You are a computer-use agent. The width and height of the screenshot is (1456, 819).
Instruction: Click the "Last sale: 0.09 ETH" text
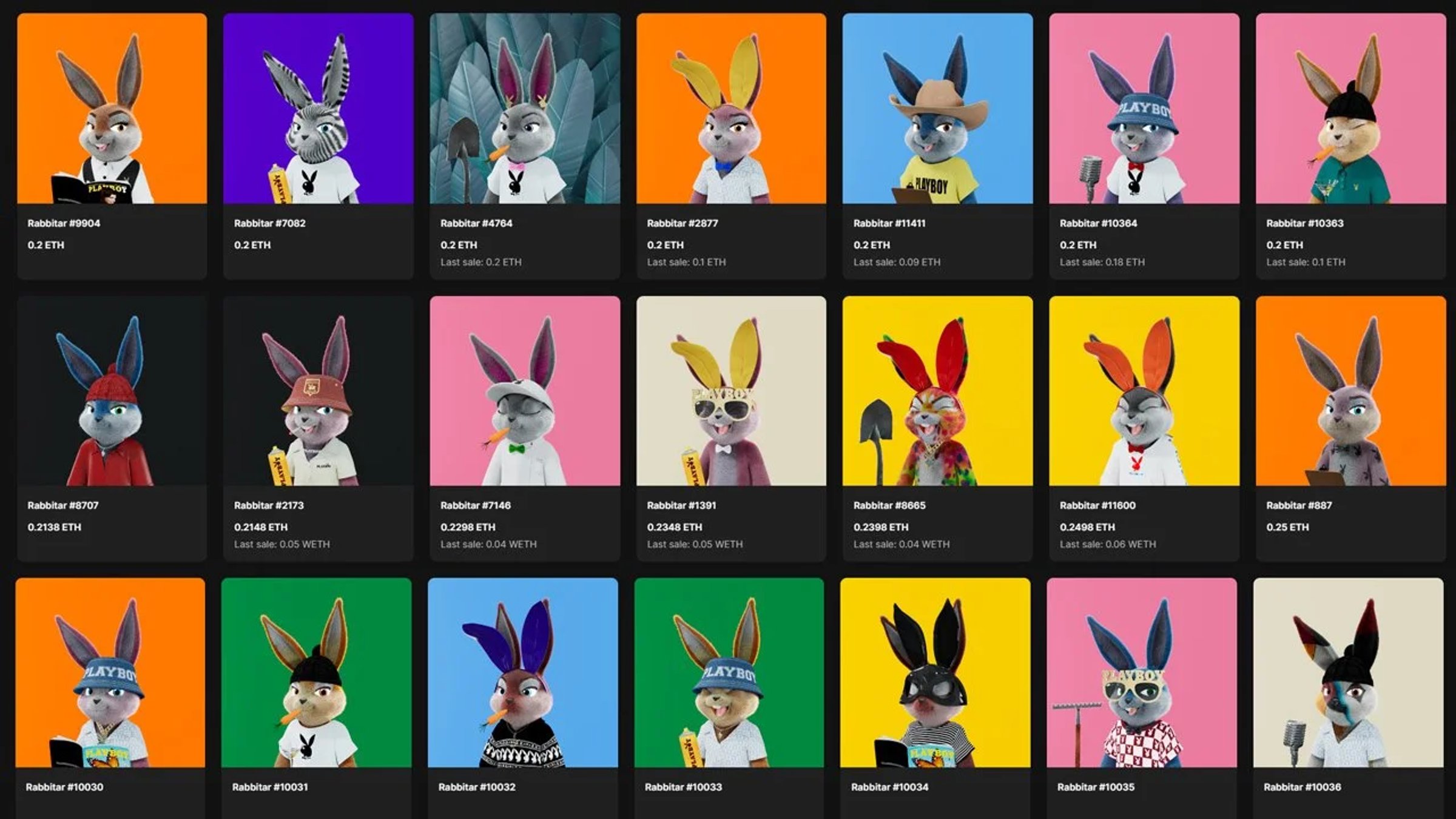click(x=897, y=262)
